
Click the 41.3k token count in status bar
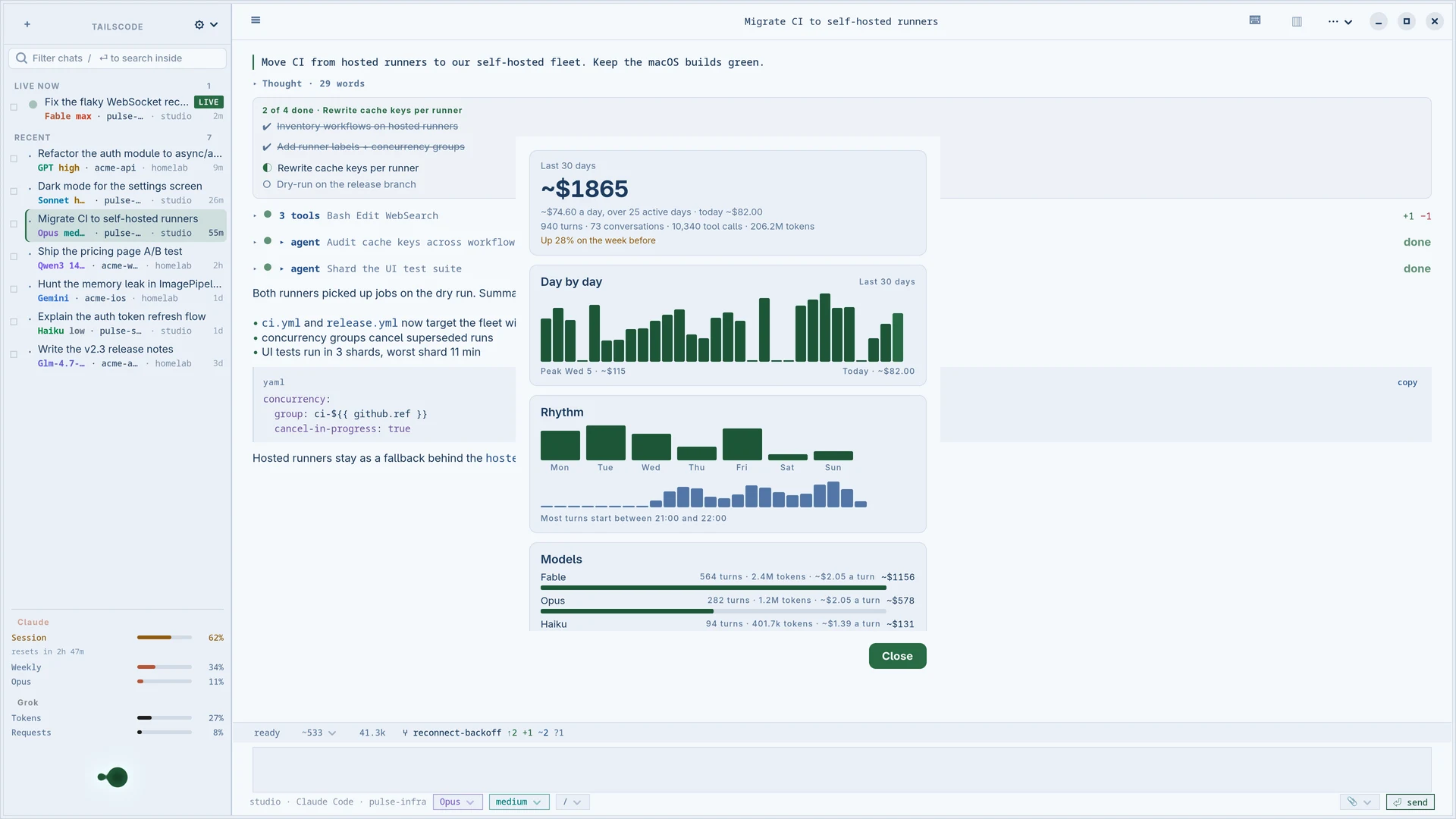click(372, 733)
